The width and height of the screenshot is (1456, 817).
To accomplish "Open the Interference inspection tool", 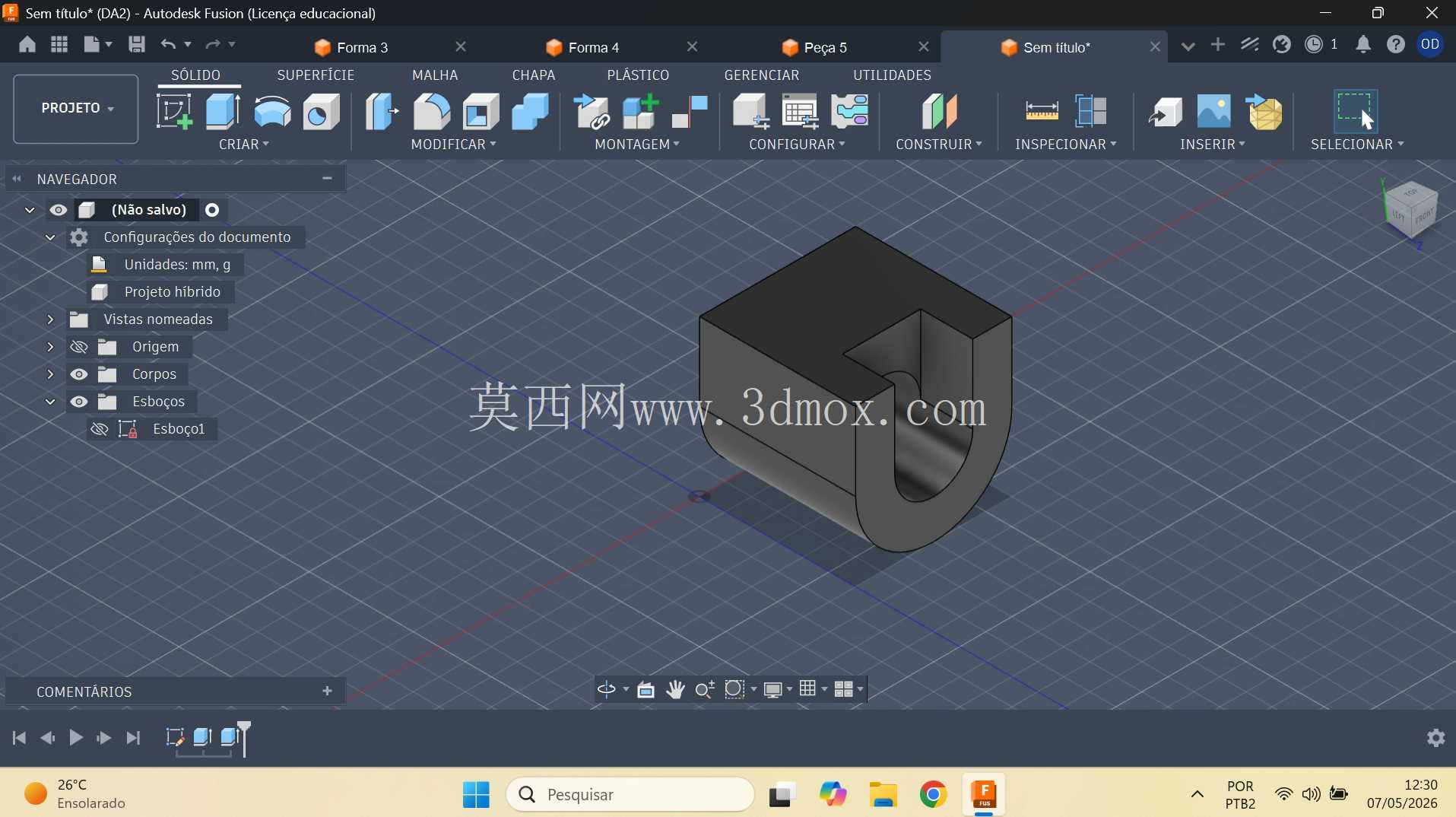I will tap(1091, 111).
